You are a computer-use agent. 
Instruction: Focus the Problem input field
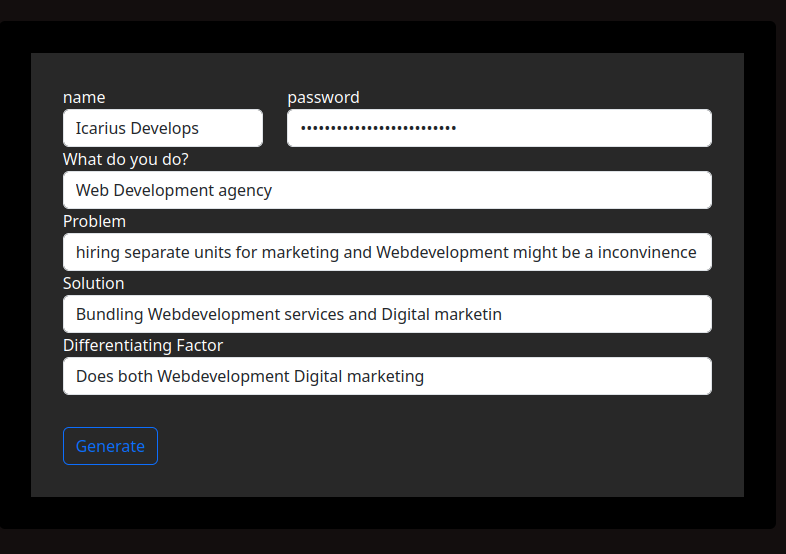(x=387, y=252)
